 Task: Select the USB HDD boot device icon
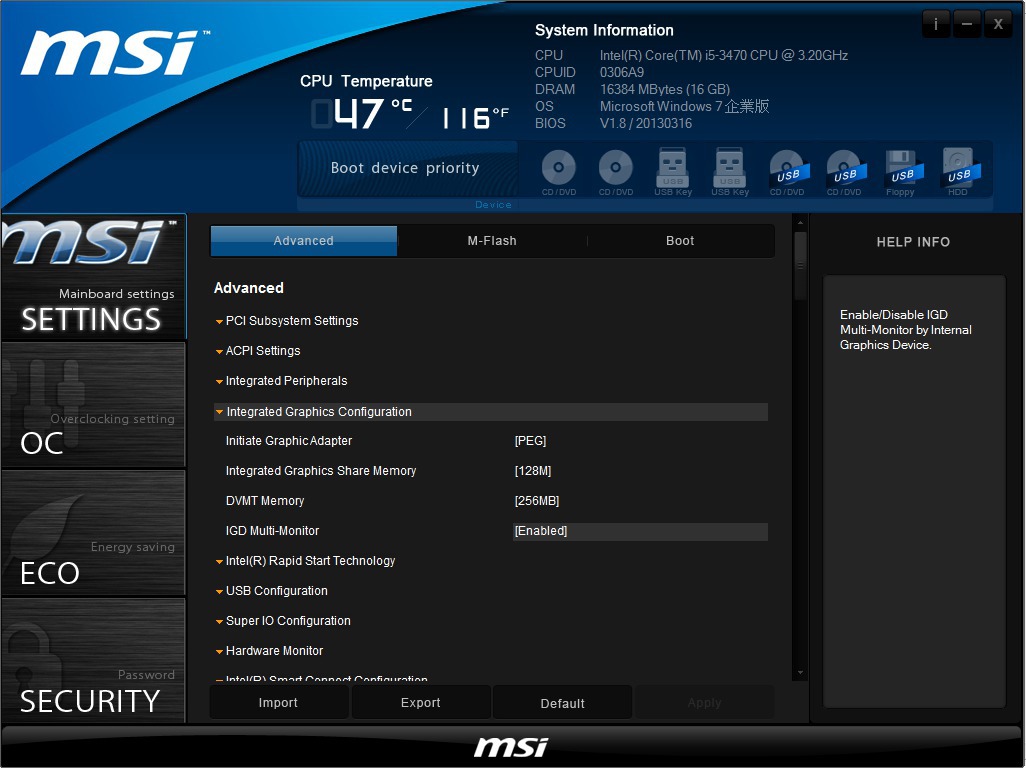pyautogui.click(x=958, y=171)
